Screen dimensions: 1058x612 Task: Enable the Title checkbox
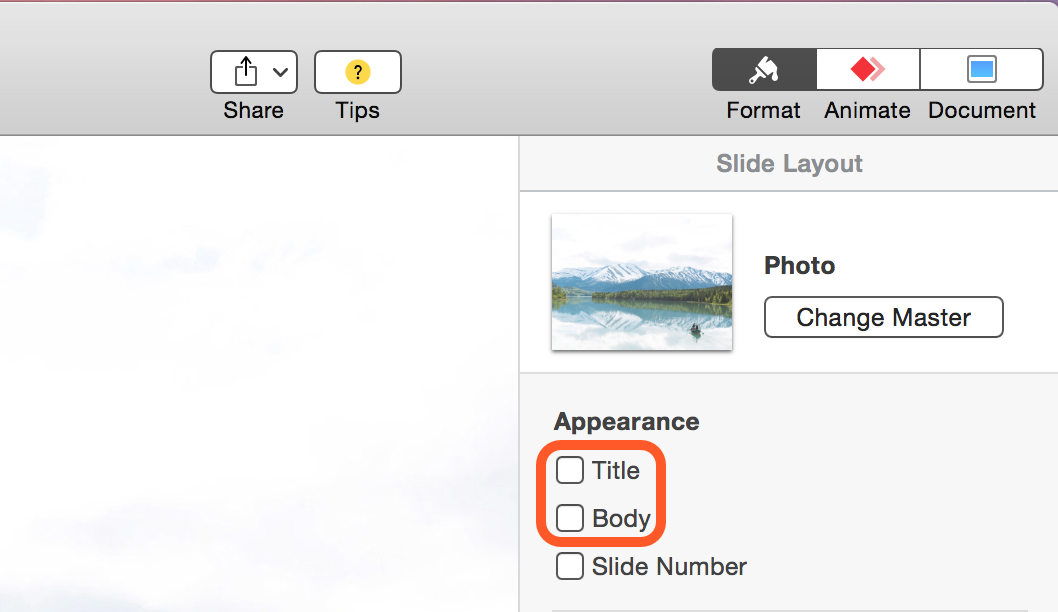570,470
